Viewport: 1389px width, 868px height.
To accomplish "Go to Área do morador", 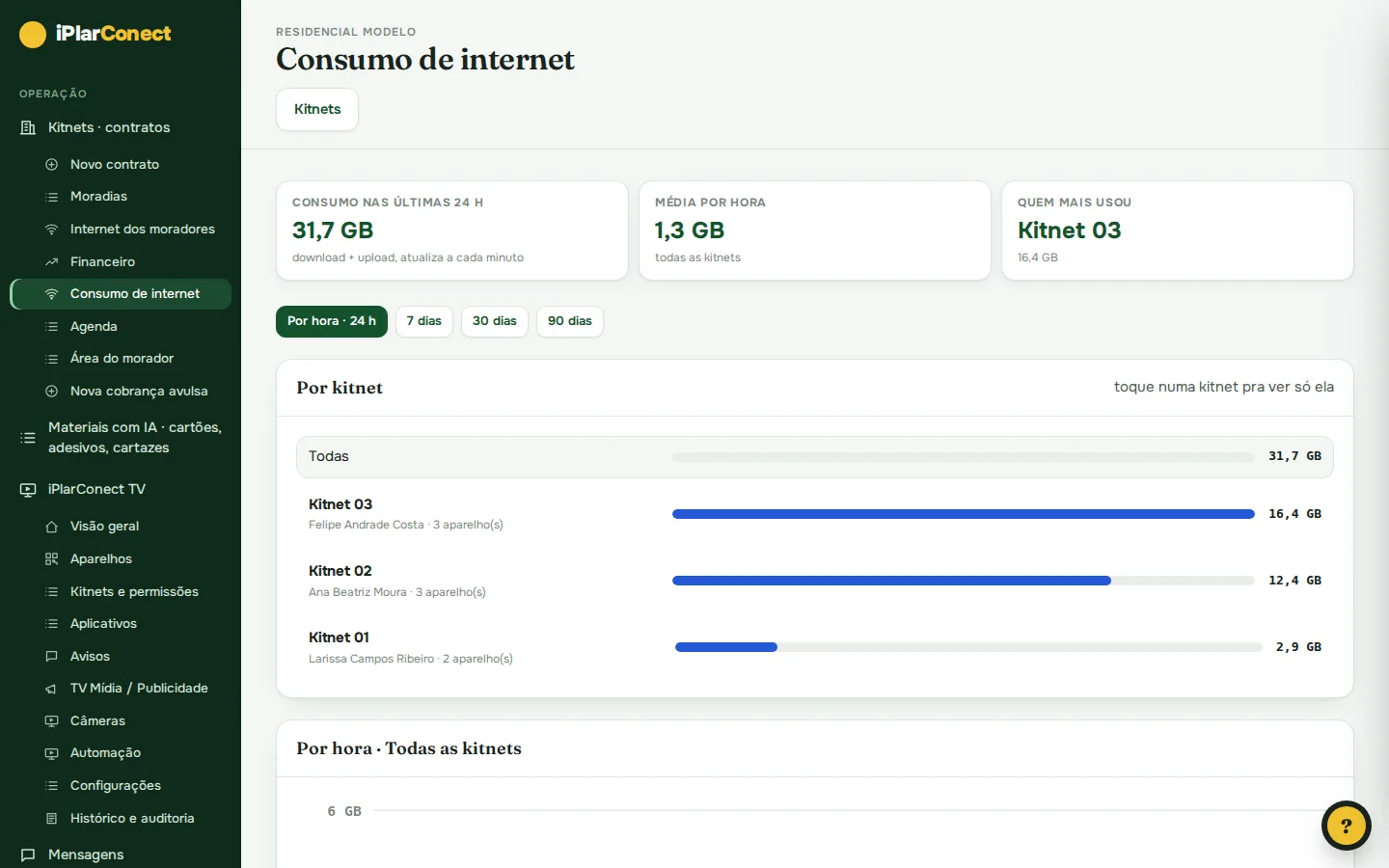I will click(x=121, y=359).
